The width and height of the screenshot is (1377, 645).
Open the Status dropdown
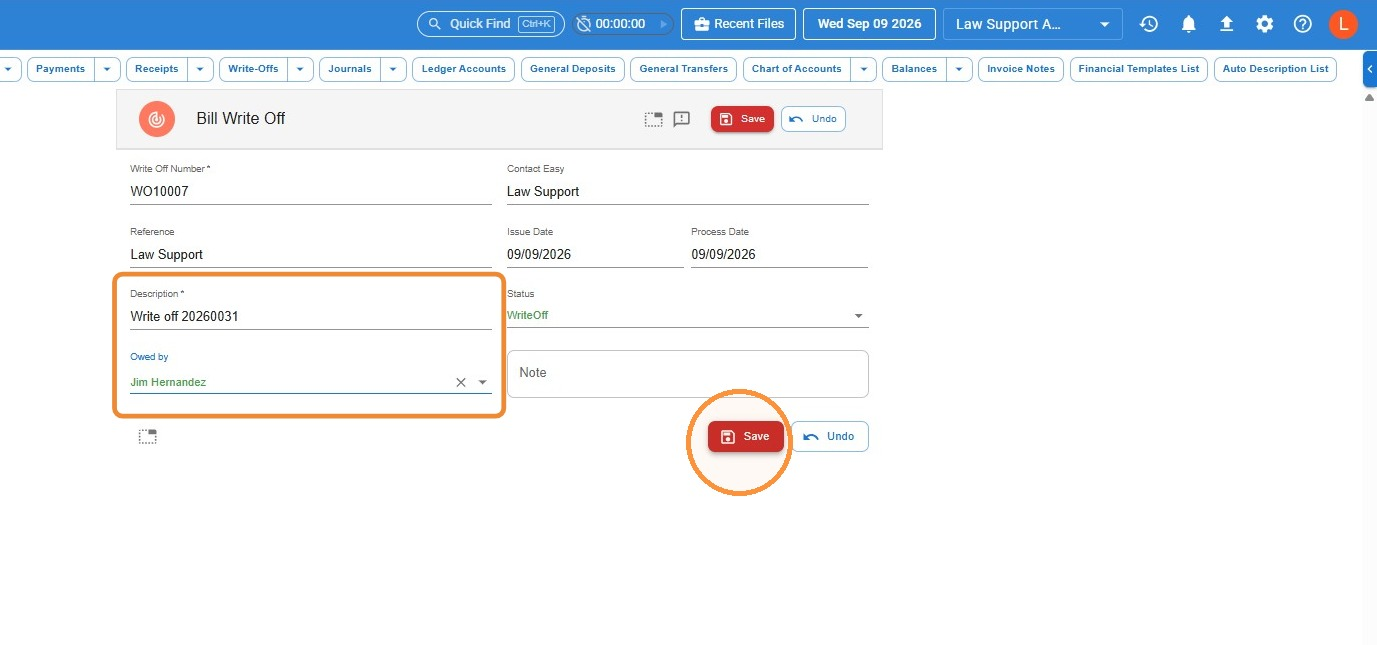(688, 316)
